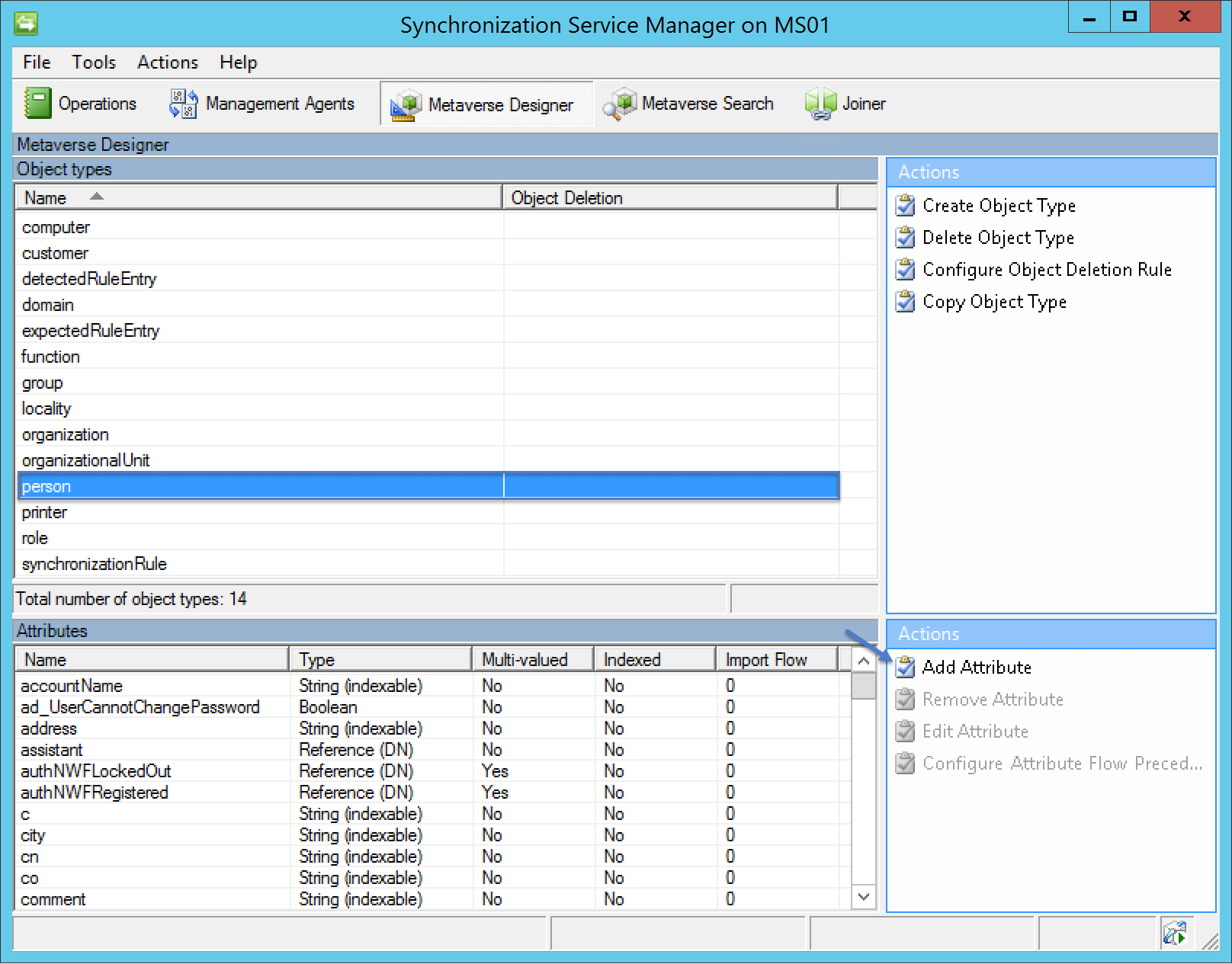Image resolution: width=1232 pixels, height=964 pixels.
Task: Select the person object type row
Action: tap(428, 486)
